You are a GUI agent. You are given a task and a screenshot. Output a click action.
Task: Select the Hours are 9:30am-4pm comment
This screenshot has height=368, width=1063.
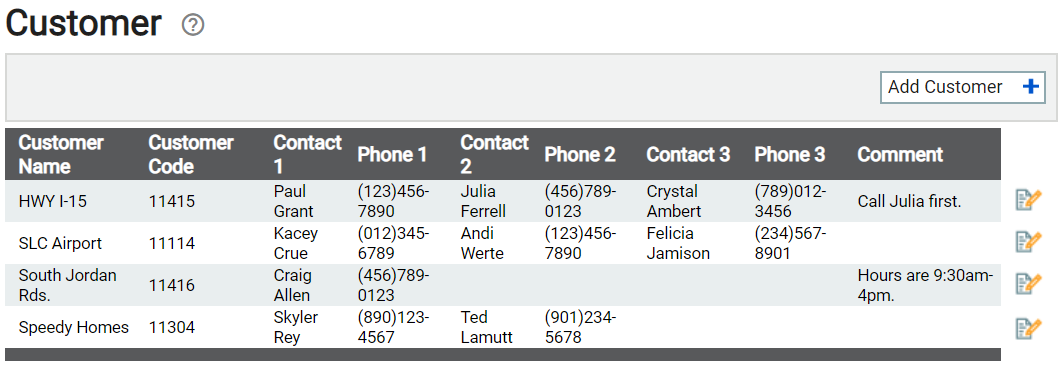point(925,285)
